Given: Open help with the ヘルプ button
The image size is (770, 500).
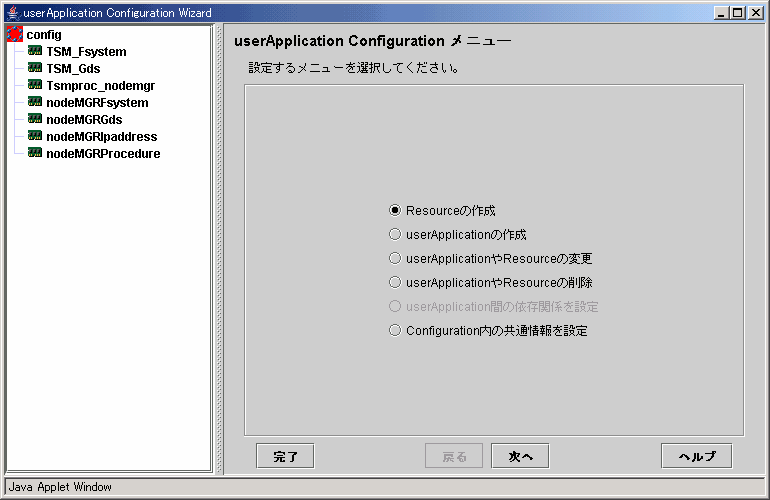Looking at the screenshot, I should (697, 456).
